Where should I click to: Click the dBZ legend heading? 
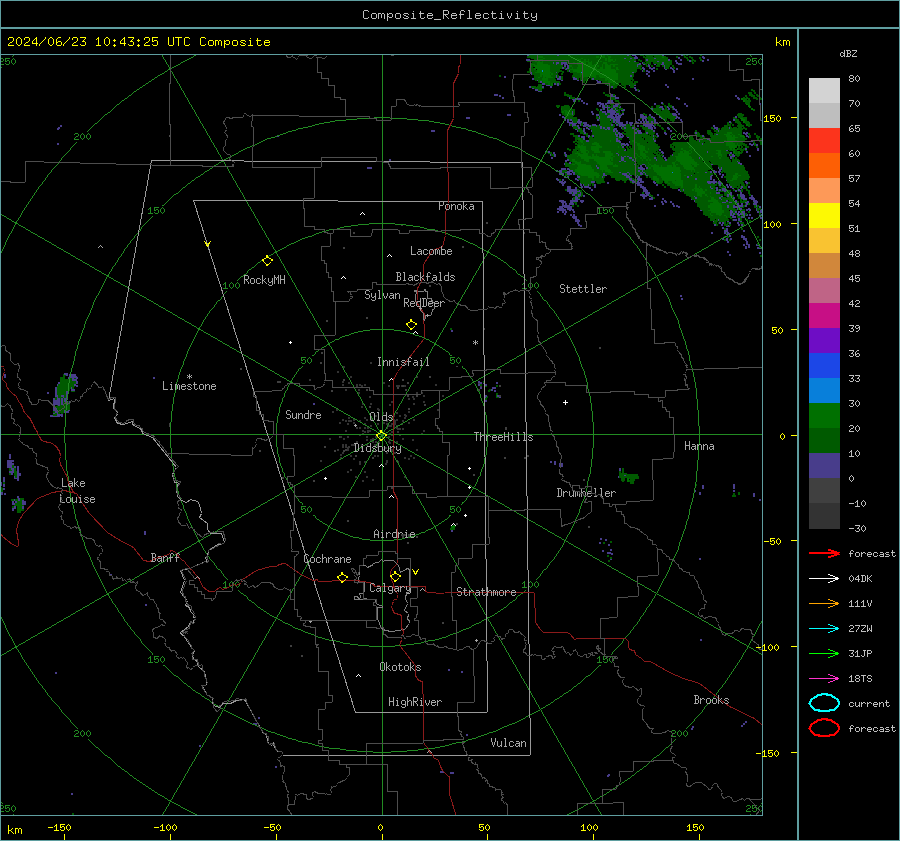848,53
